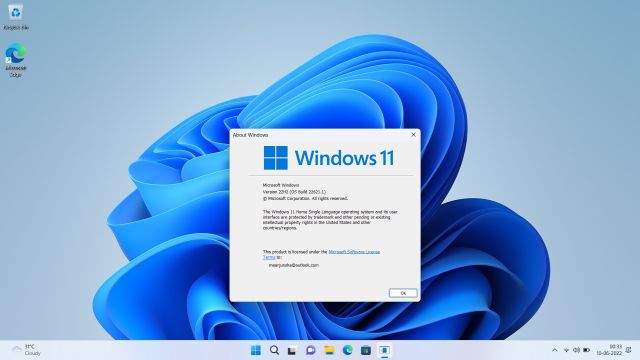Launch File Explorer from the taskbar

tap(329, 350)
